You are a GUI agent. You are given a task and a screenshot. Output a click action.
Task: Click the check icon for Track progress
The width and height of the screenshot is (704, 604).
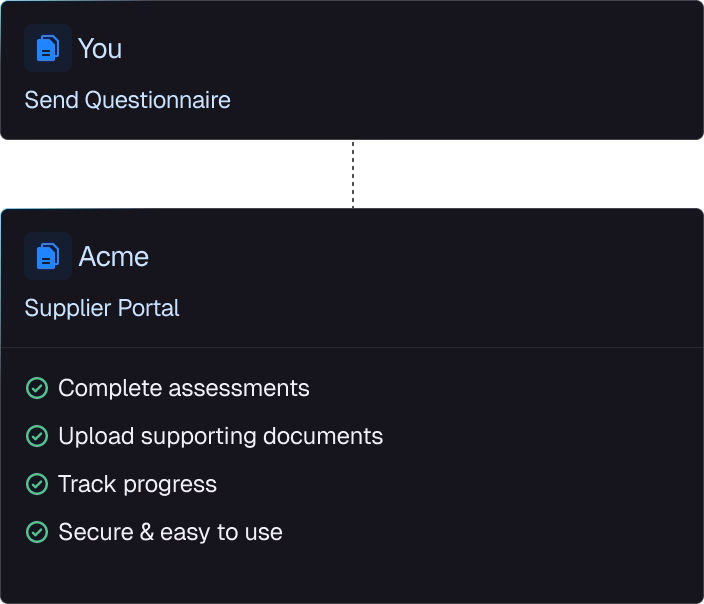[37, 484]
